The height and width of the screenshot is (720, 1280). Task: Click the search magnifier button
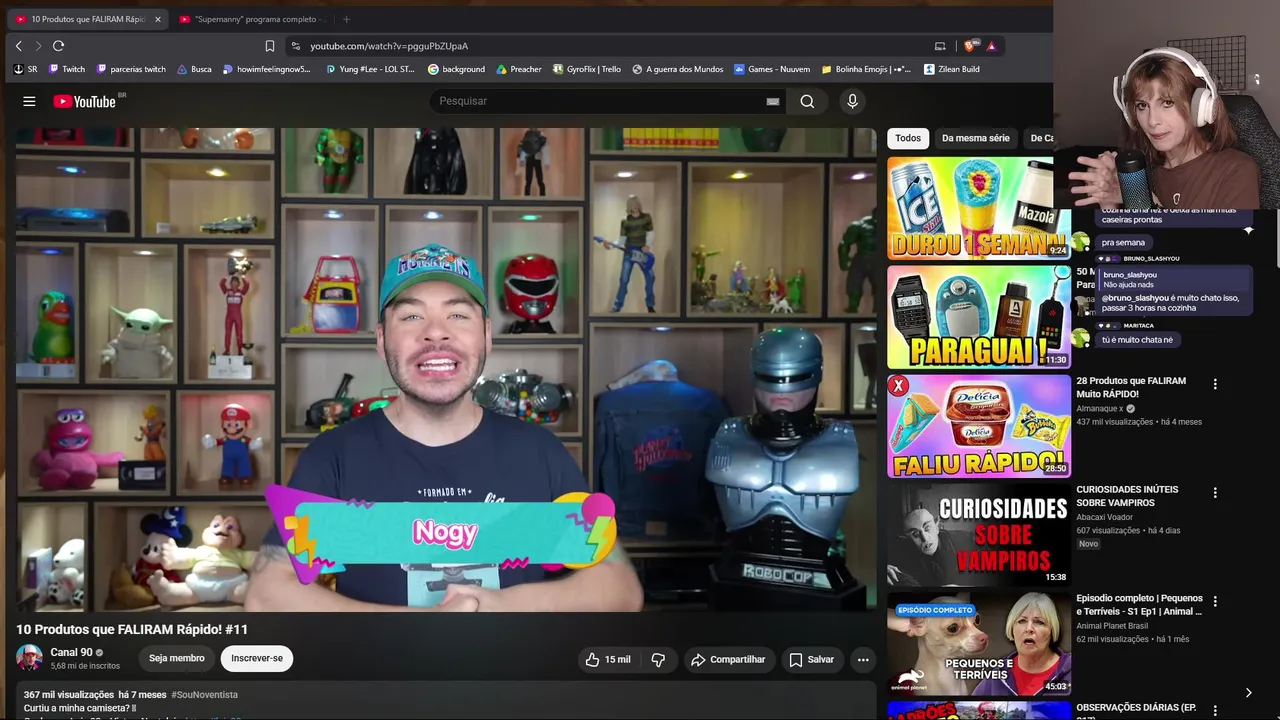tap(807, 101)
